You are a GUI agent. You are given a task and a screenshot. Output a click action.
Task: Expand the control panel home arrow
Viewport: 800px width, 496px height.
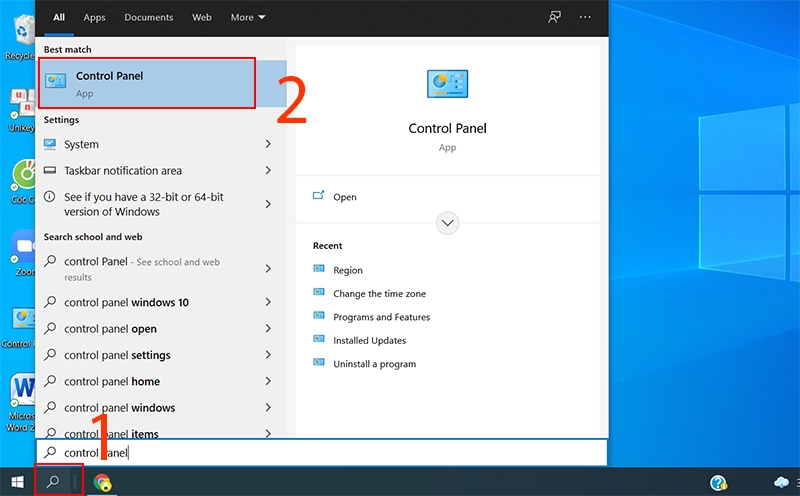268,381
